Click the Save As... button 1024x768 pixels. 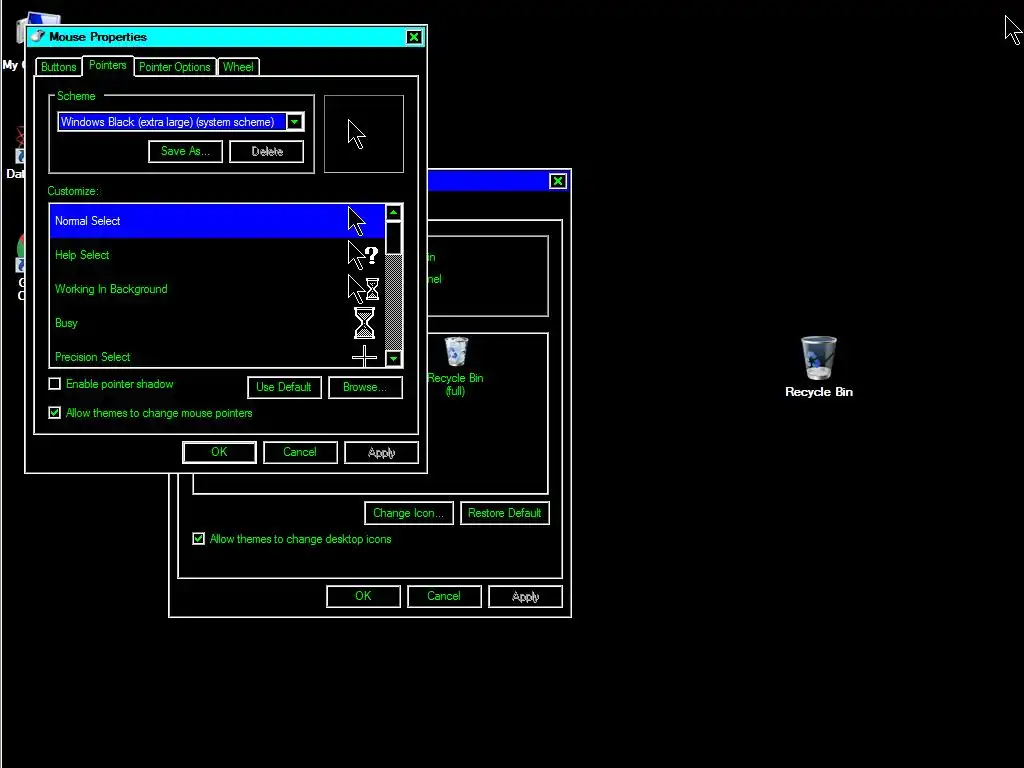185,151
